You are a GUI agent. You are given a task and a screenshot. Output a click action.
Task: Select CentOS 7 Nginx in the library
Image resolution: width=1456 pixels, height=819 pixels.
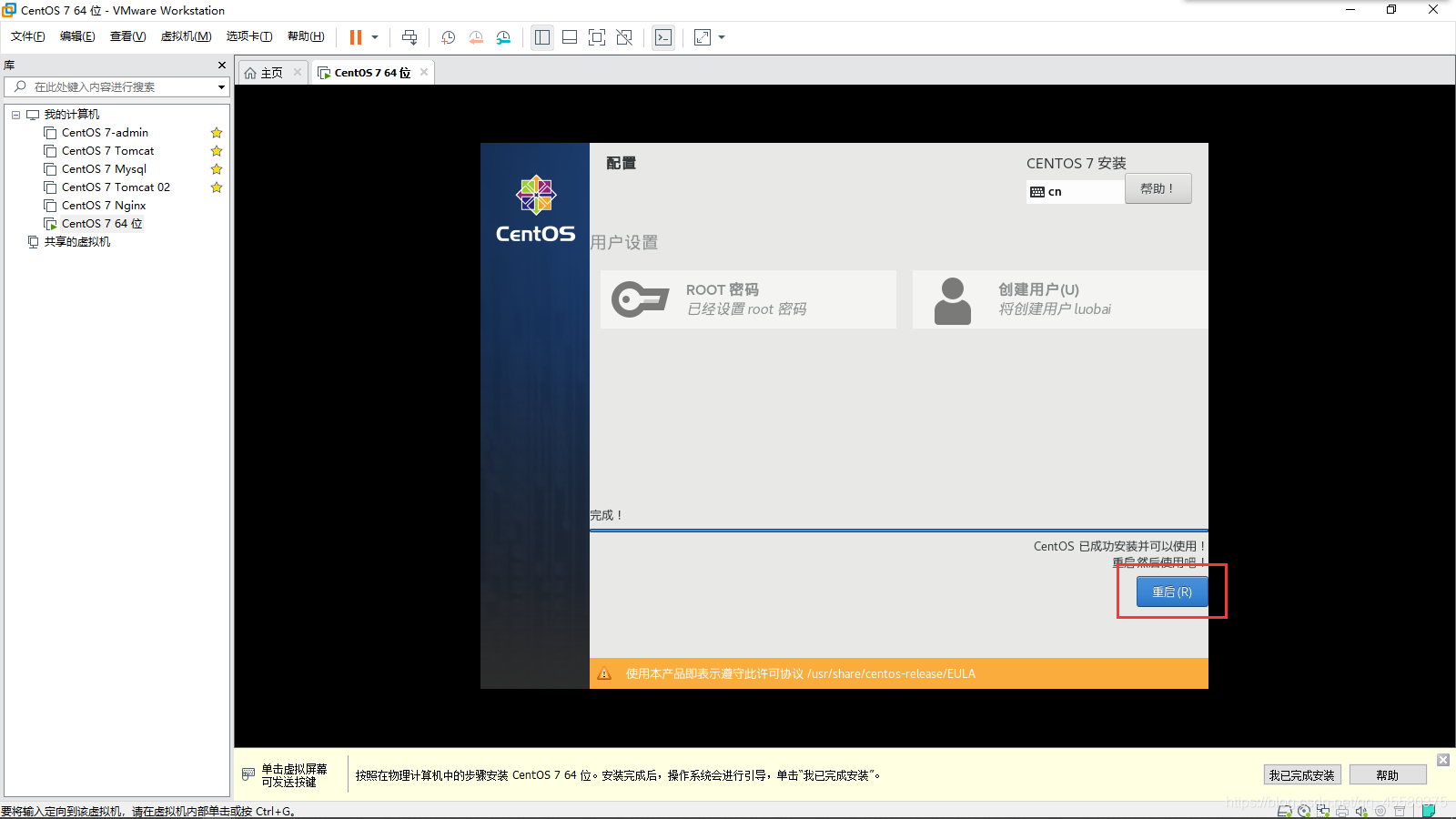pos(104,206)
